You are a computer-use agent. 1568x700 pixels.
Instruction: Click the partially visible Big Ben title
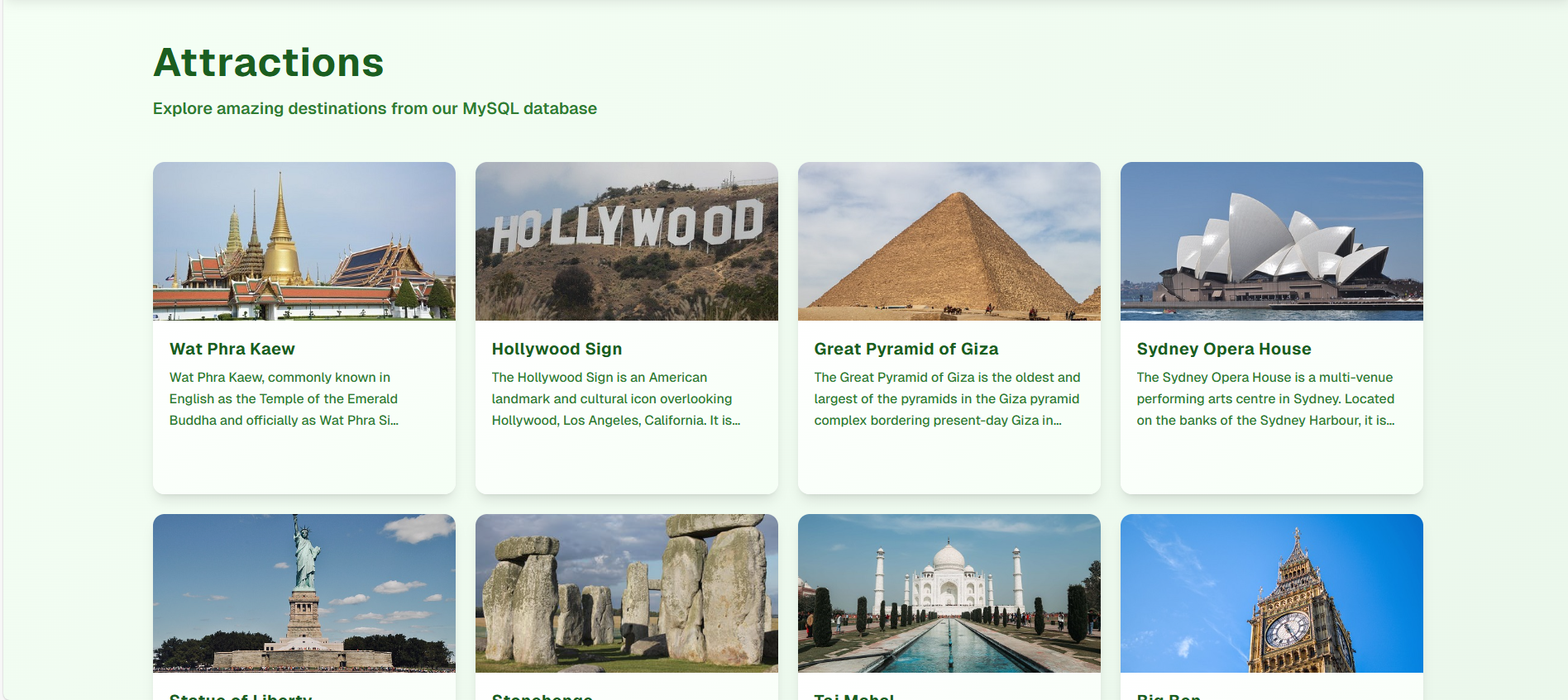coord(1168,696)
